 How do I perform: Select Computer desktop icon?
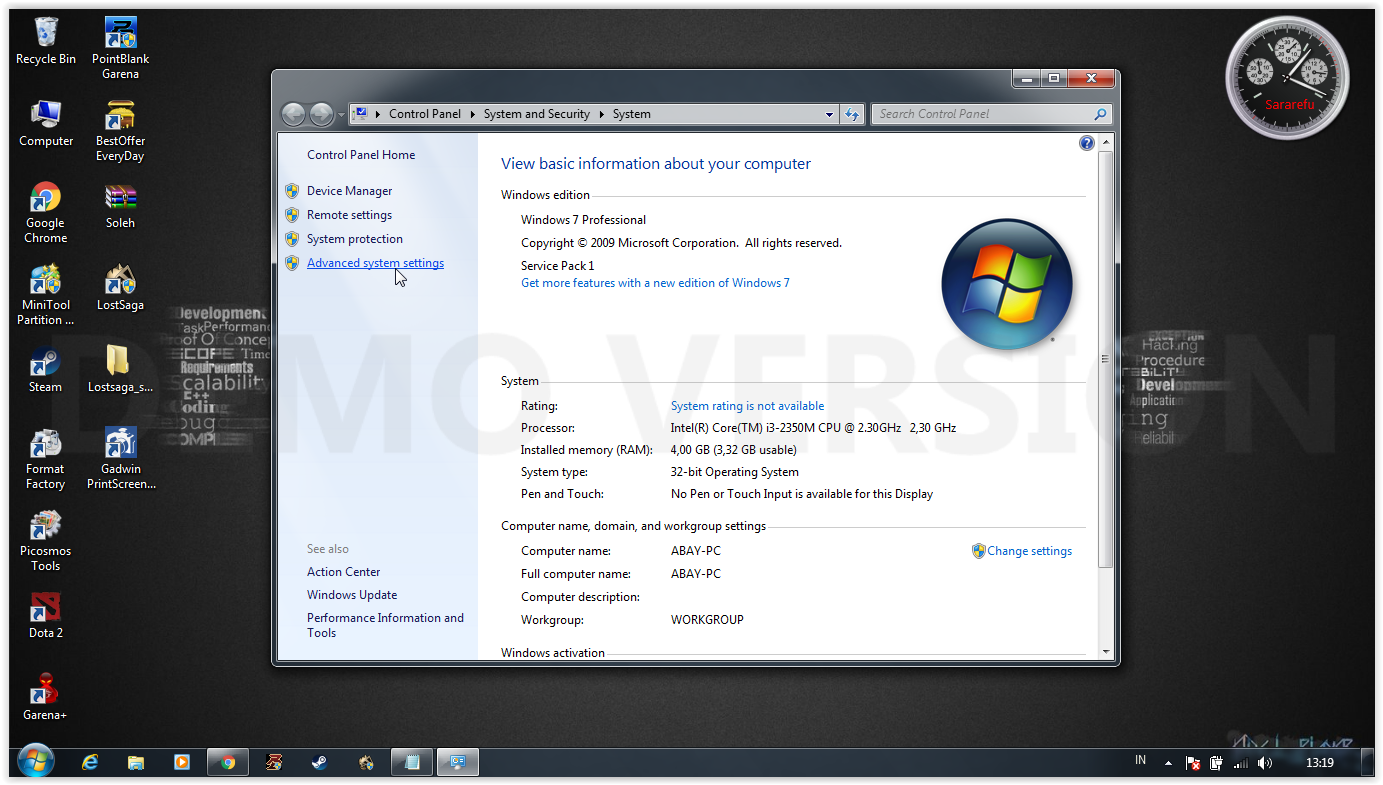pyautogui.click(x=46, y=124)
